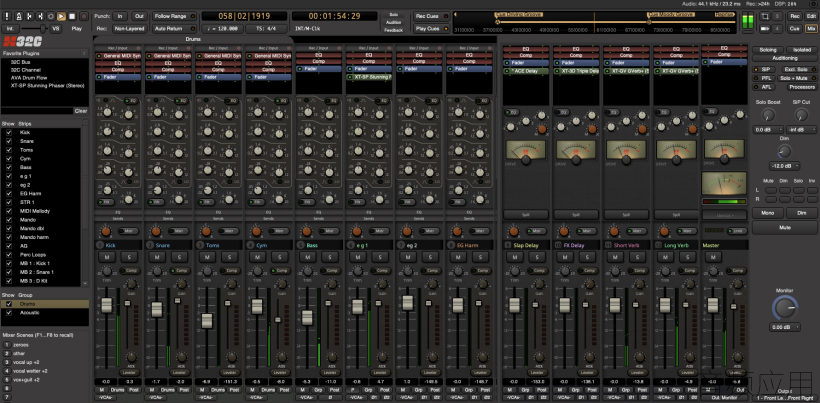Mute the Kick channel

coord(107,257)
